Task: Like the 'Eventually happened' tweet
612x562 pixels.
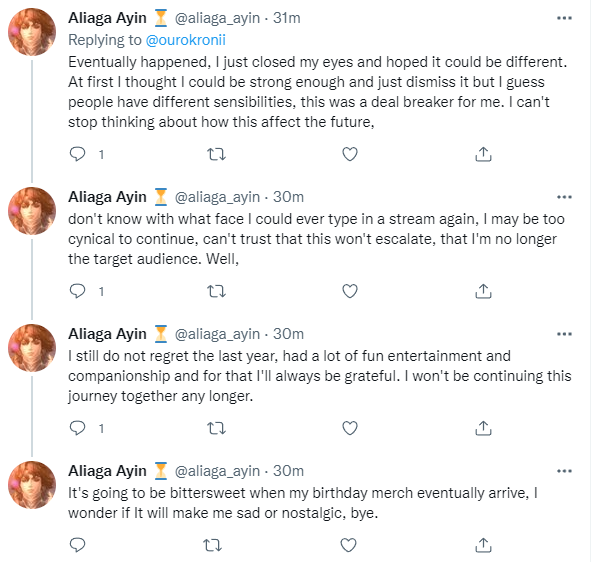Action: pyautogui.click(x=350, y=154)
